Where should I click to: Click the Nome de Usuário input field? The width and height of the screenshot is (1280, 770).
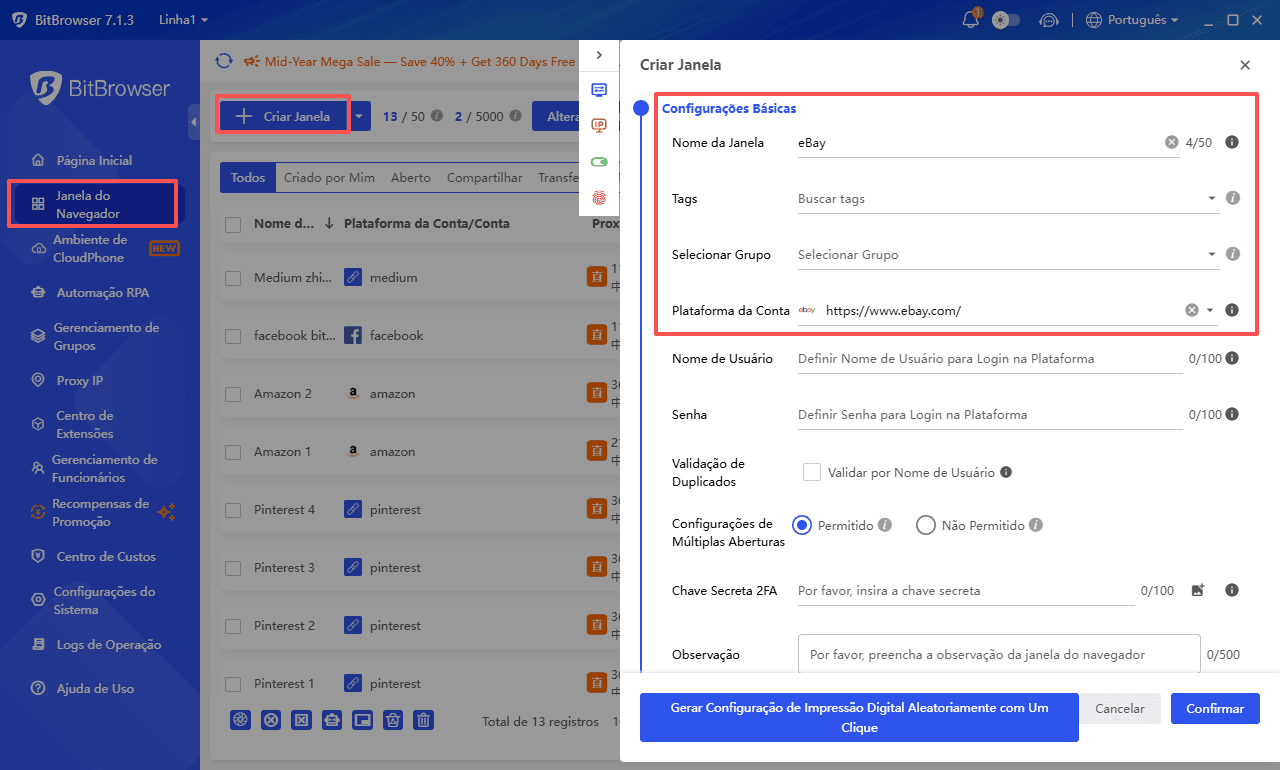pyautogui.click(x=989, y=359)
